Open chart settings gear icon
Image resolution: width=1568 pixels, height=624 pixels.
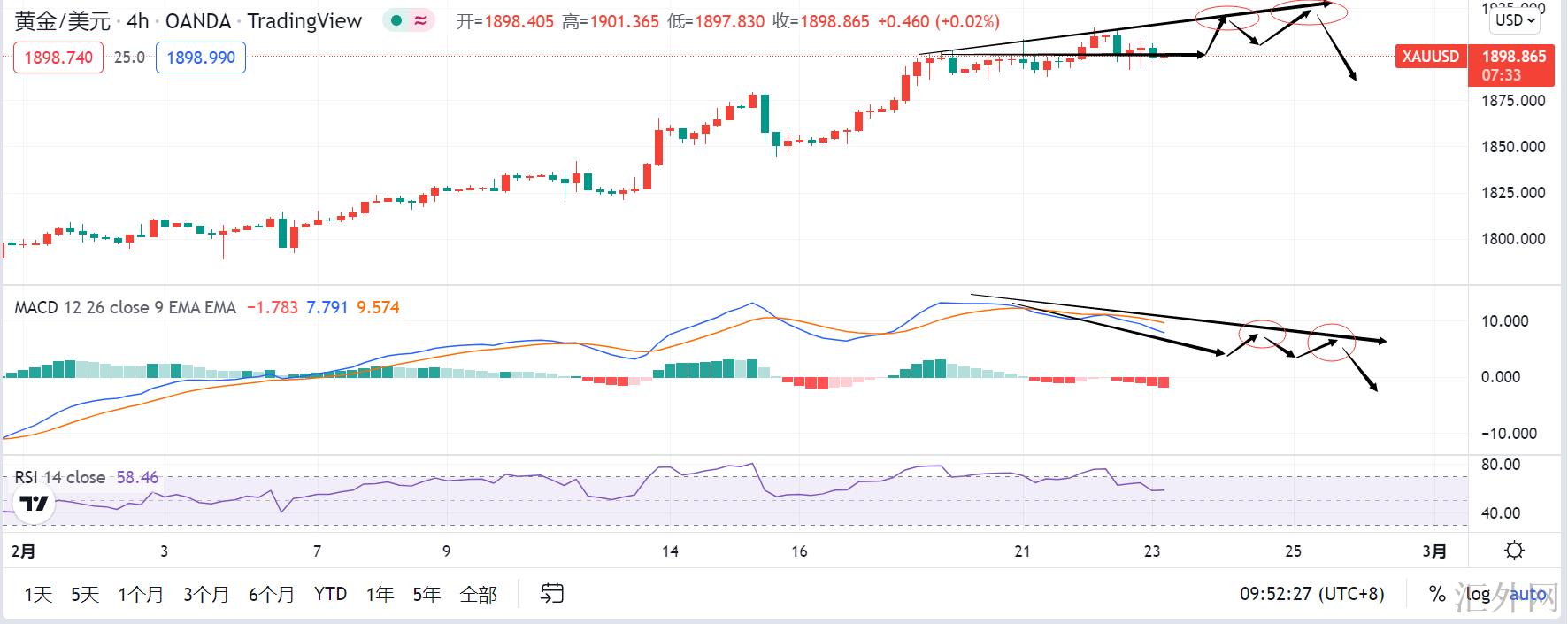(x=1514, y=551)
